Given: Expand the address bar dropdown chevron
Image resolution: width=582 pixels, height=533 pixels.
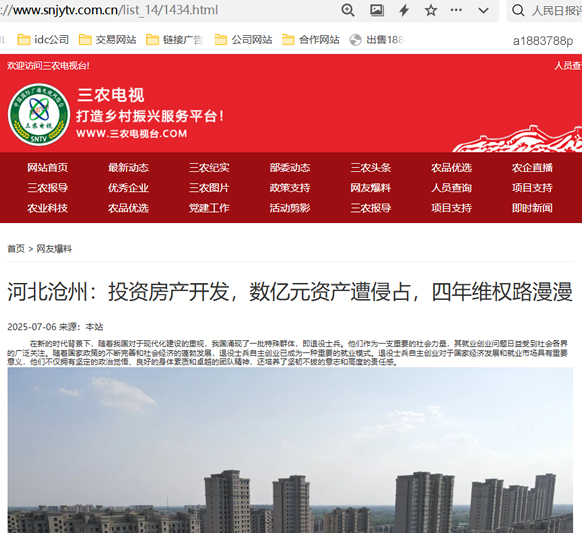Looking at the screenshot, I should point(483,10).
